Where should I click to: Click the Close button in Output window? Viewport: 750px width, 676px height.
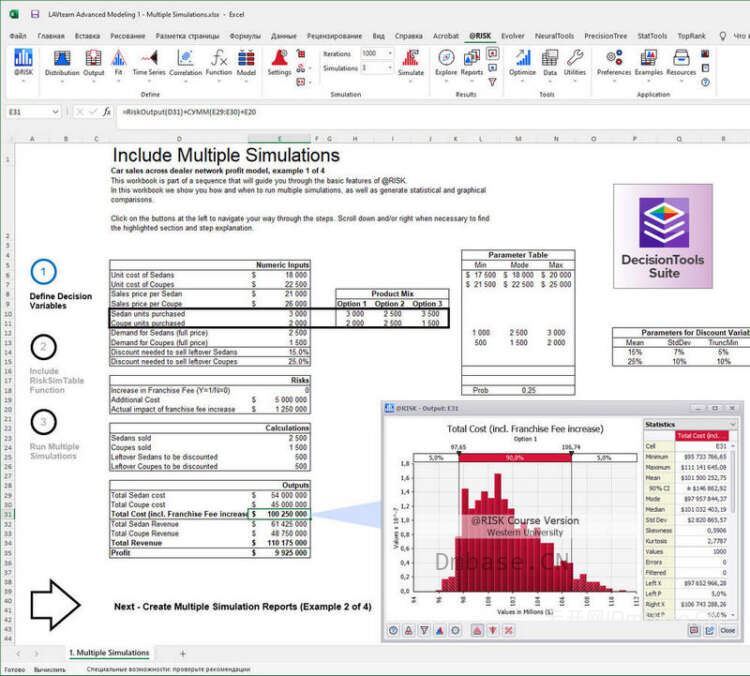click(727, 631)
